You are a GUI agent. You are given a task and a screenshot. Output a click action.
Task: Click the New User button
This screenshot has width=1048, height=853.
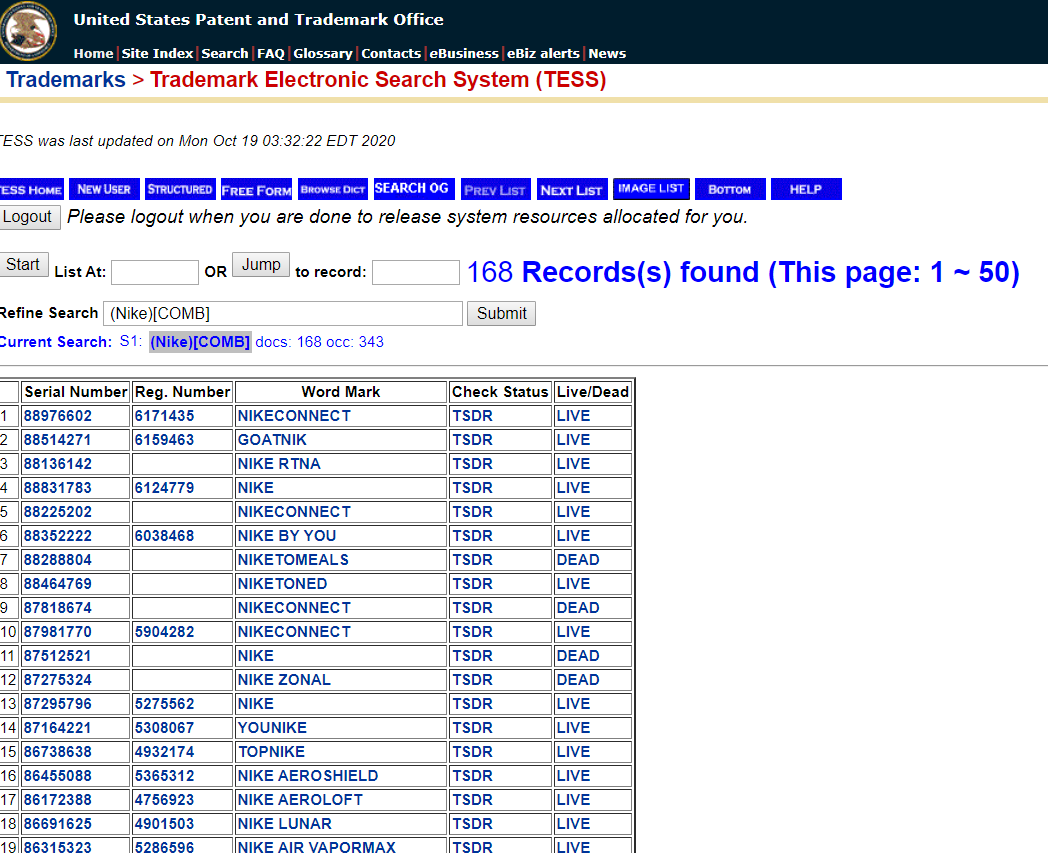[104, 189]
